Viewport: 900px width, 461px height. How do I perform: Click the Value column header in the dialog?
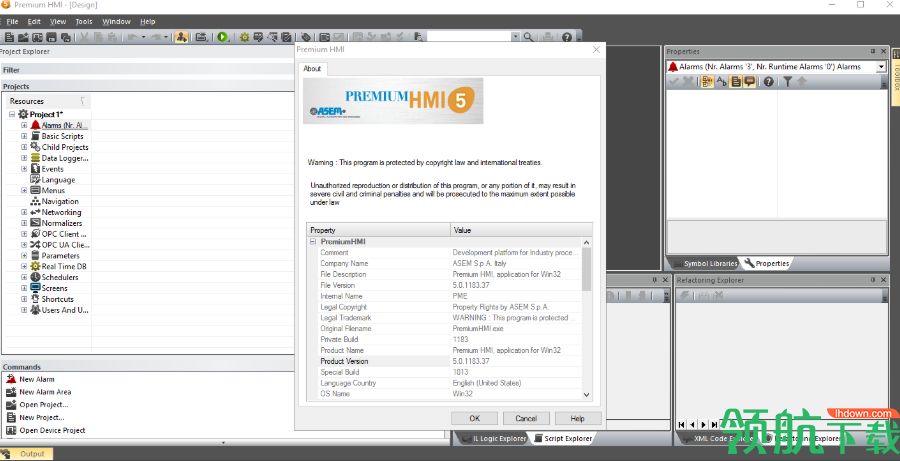tap(521, 230)
